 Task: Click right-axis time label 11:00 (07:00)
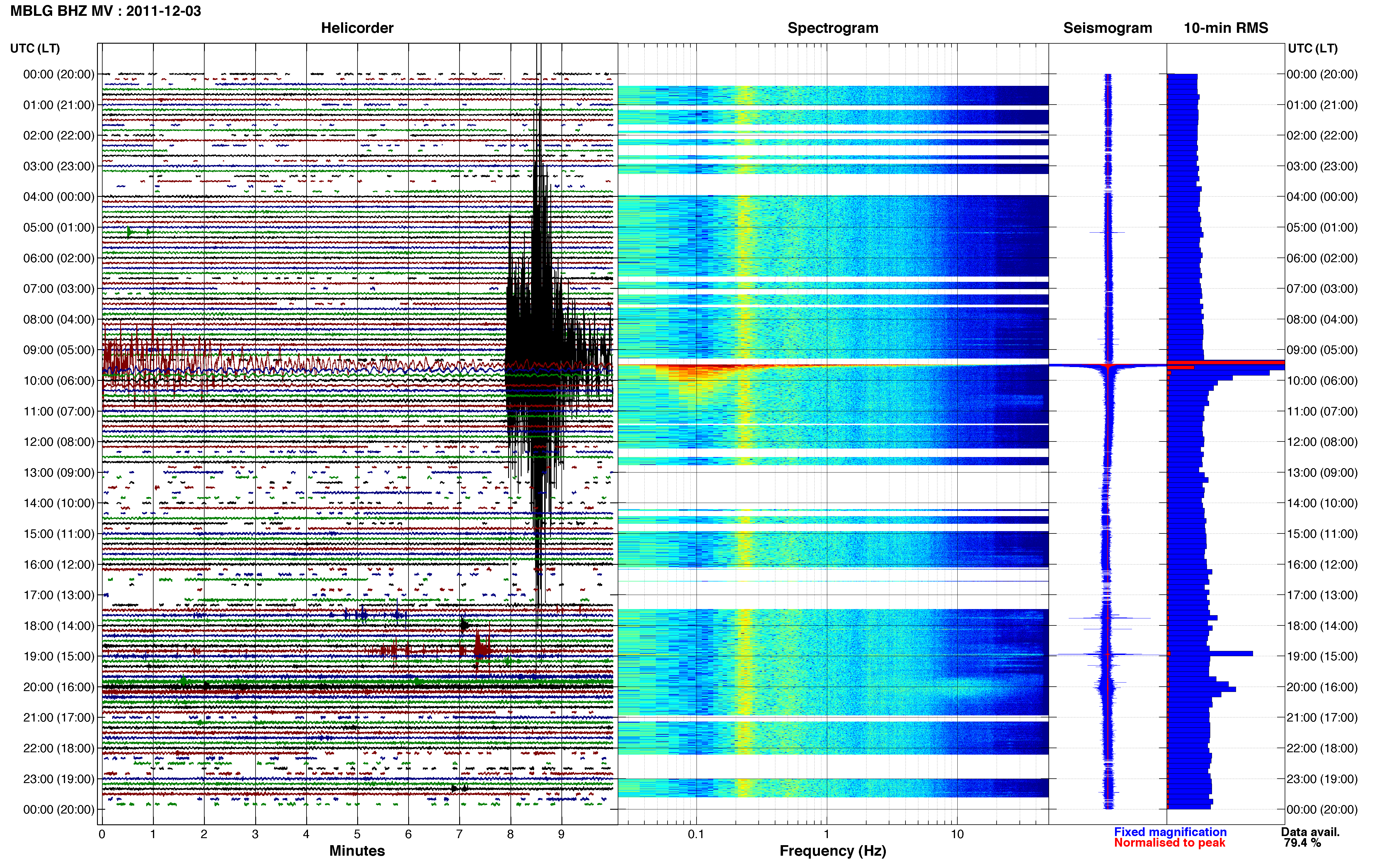(x=1322, y=411)
